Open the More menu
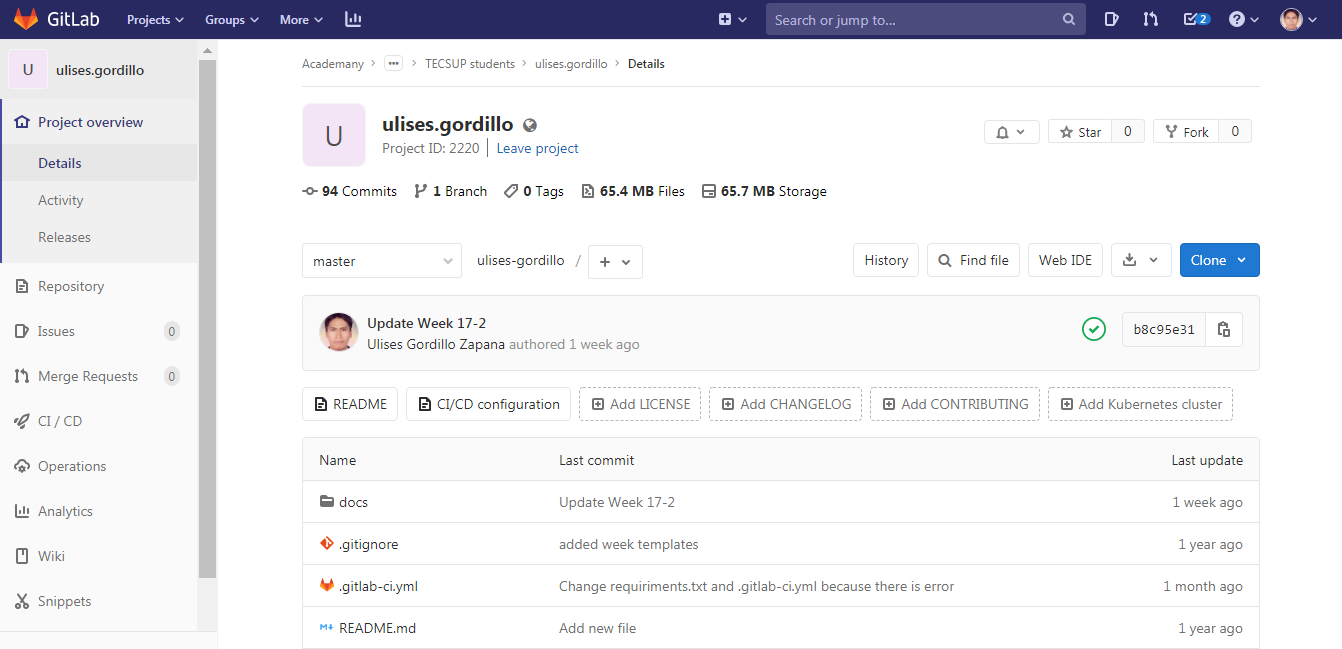1342x649 pixels. coord(301,19)
